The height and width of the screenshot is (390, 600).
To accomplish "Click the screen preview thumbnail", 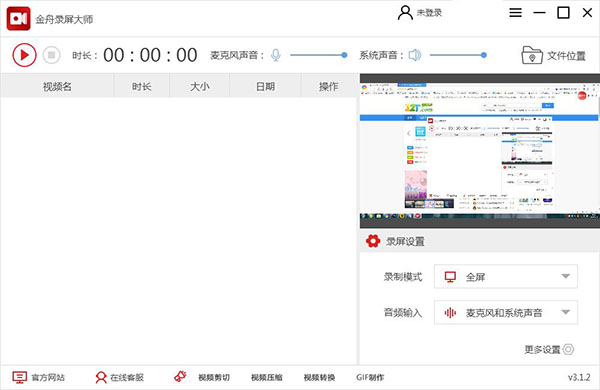I will click(x=479, y=151).
